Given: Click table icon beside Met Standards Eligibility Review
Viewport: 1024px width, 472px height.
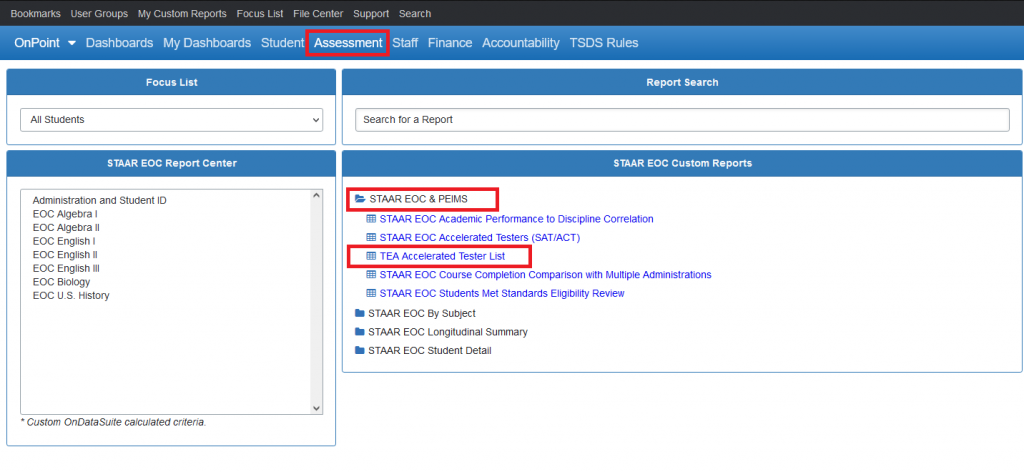Looking at the screenshot, I should [x=371, y=294].
